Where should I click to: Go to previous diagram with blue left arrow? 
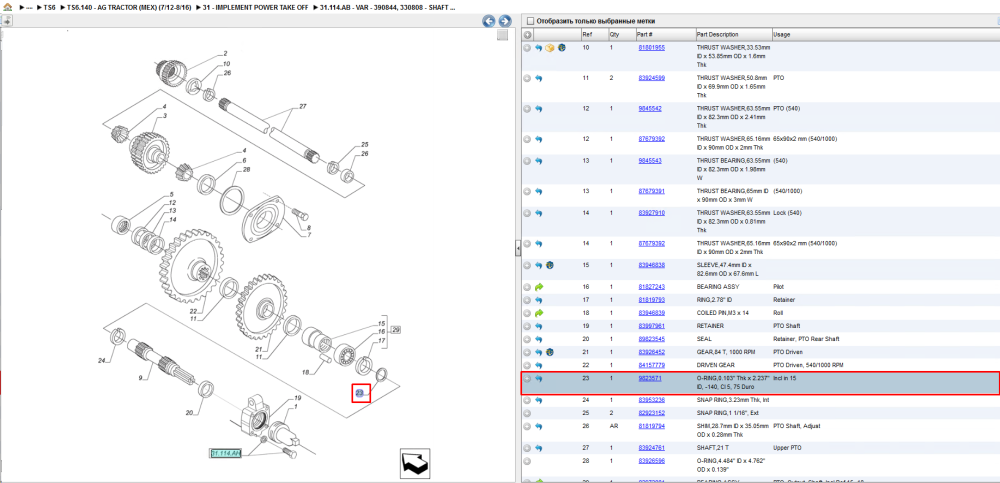point(489,21)
